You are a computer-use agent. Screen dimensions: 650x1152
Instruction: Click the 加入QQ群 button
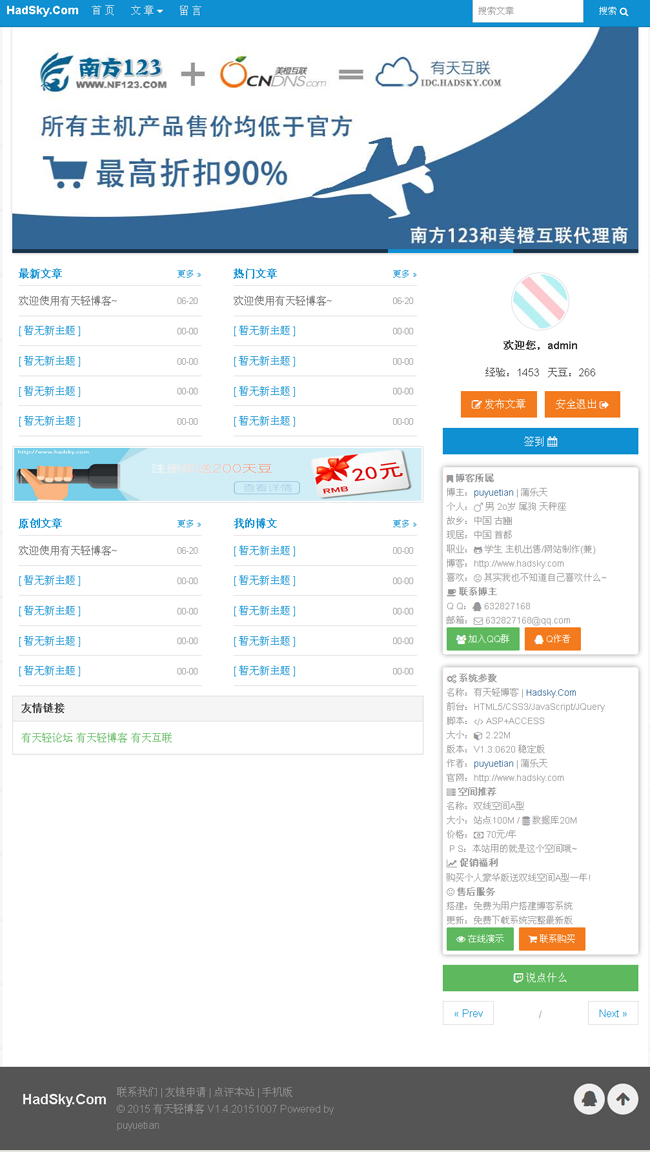click(x=483, y=638)
